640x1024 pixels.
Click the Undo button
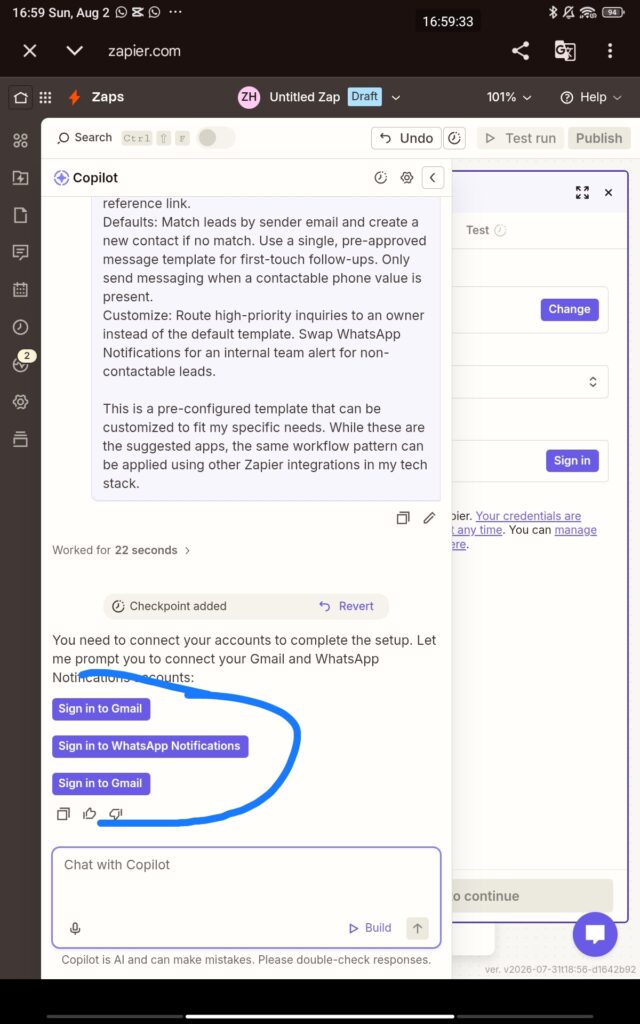click(x=406, y=138)
